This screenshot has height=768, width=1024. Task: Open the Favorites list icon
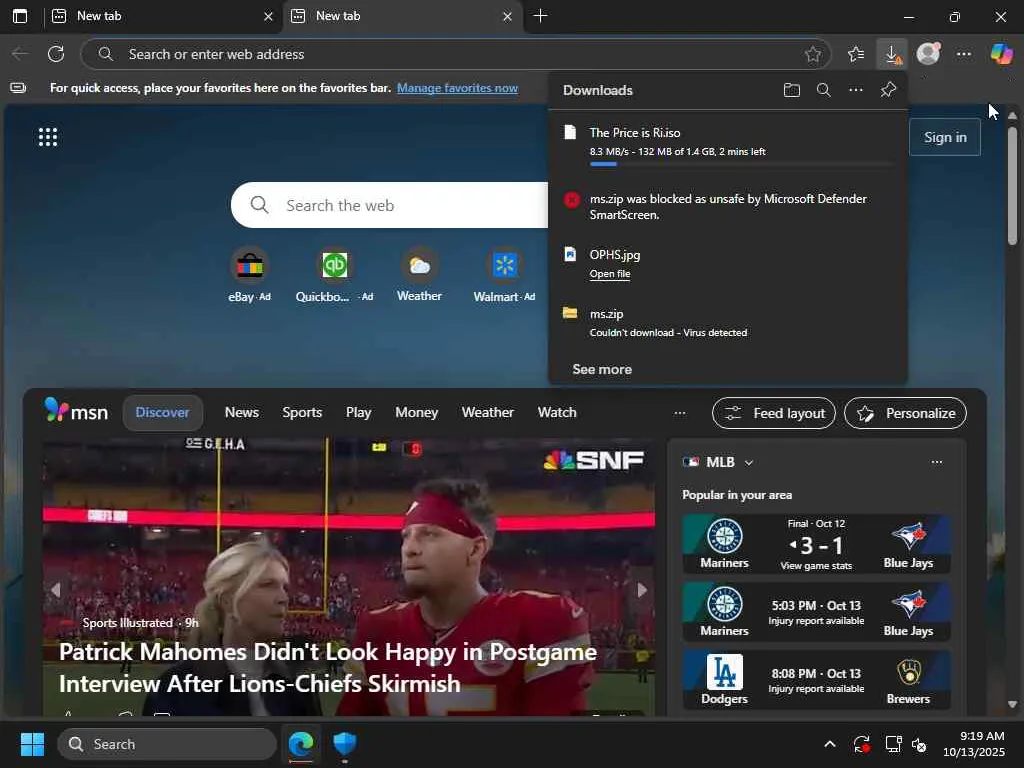pyautogui.click(x=856, y=54)
